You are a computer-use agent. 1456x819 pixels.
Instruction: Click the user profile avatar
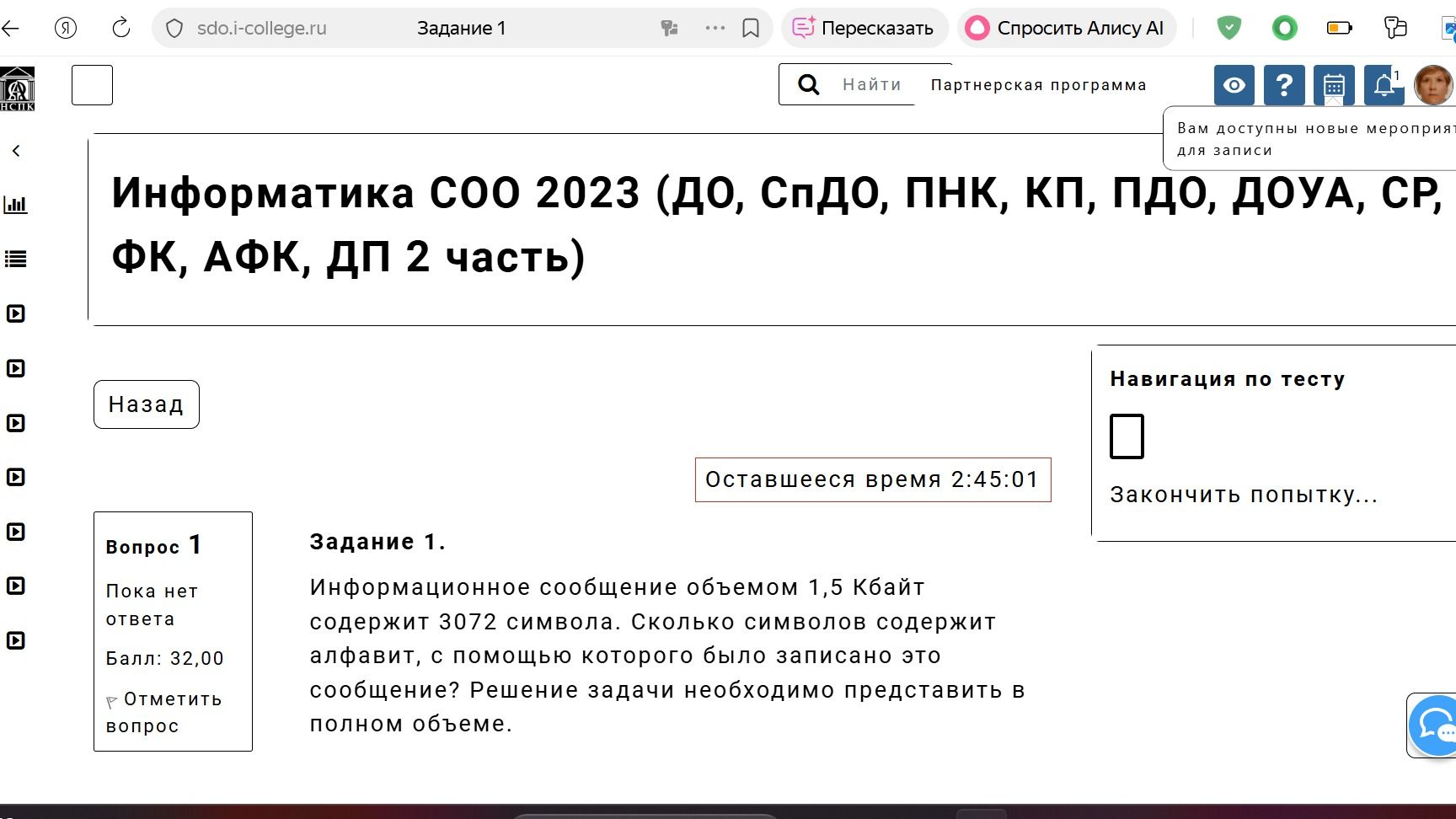(1433, 85)
